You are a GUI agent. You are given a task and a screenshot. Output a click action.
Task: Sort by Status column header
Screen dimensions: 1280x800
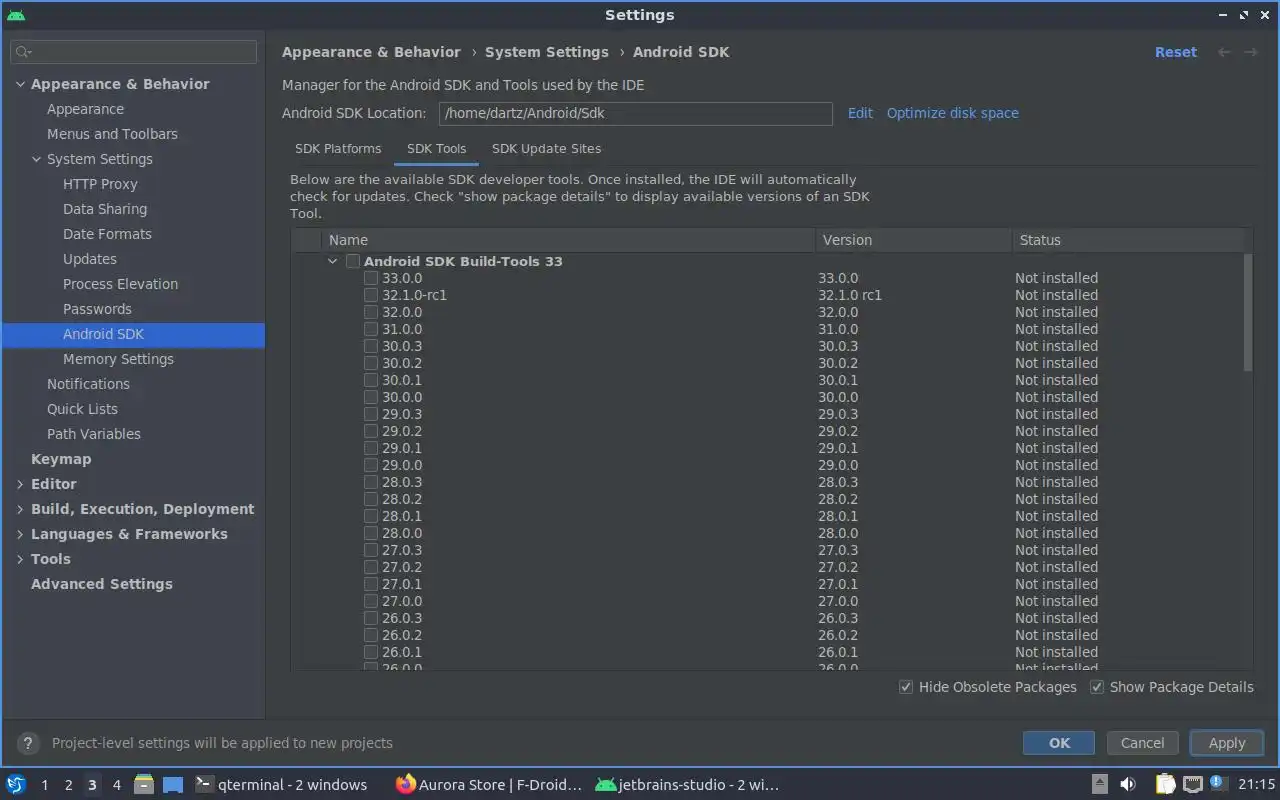tap(1128, 240)
